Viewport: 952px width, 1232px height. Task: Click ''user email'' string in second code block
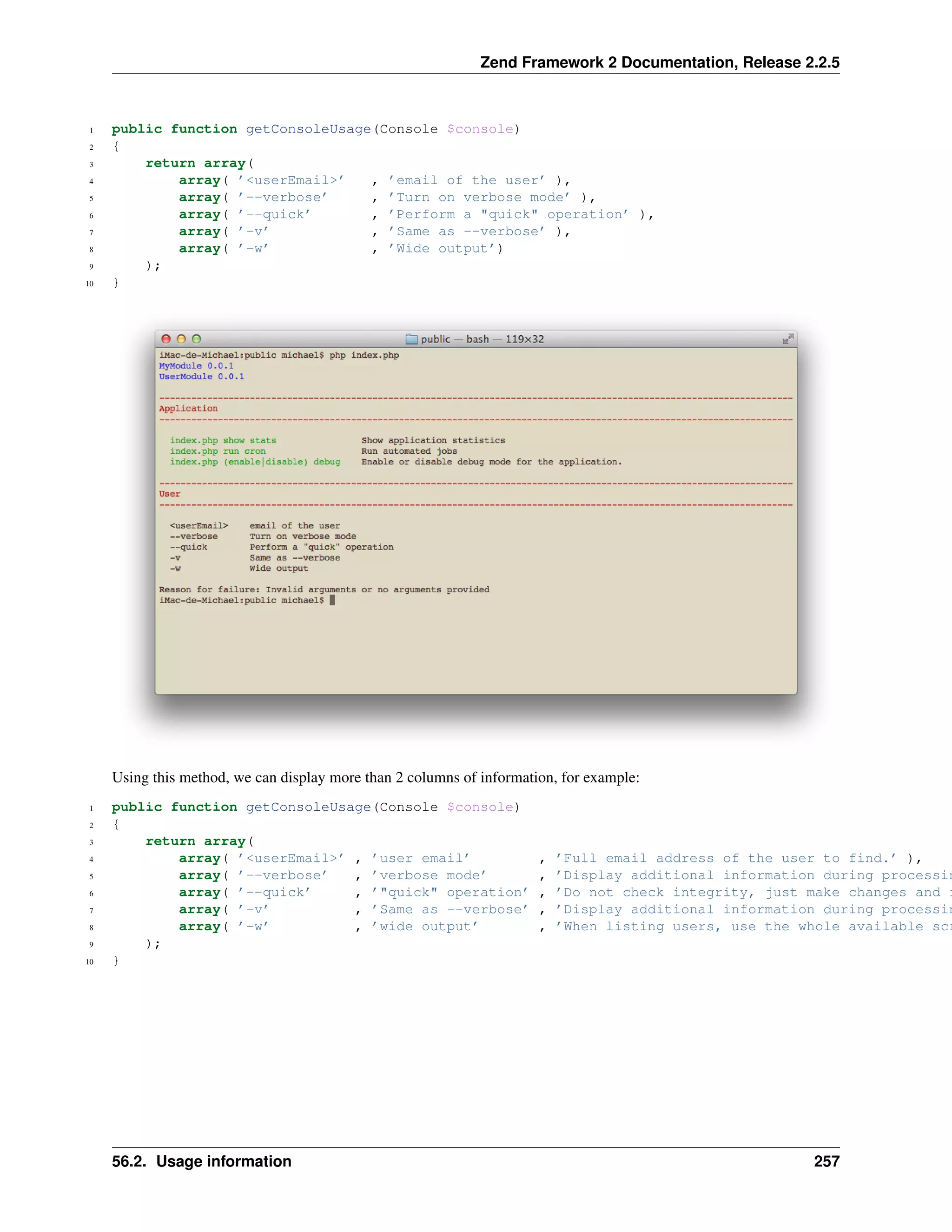(x=421, y=859)
